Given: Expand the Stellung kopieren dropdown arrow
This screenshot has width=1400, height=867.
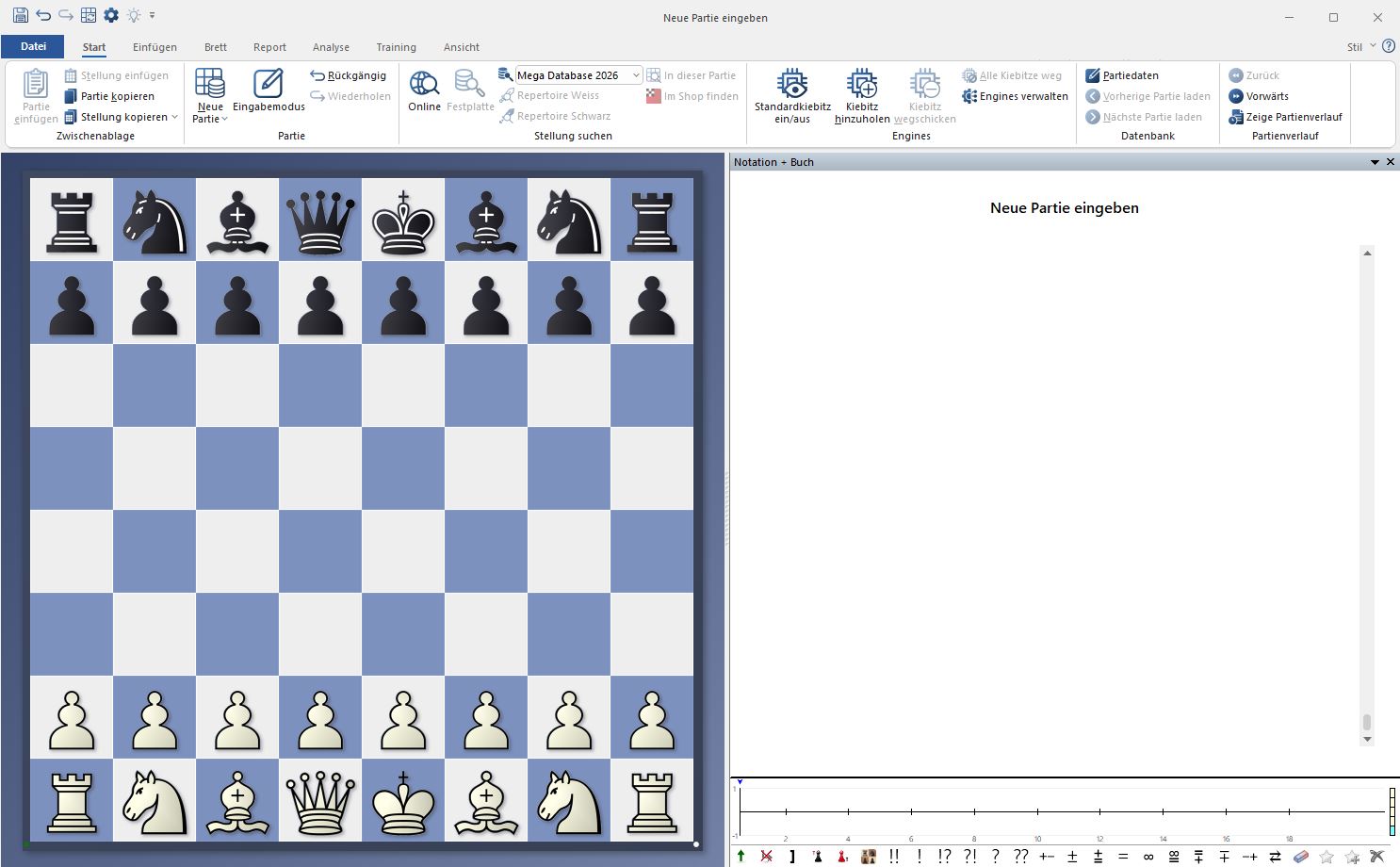Looking at the screenshot, I should pos(175,117).
